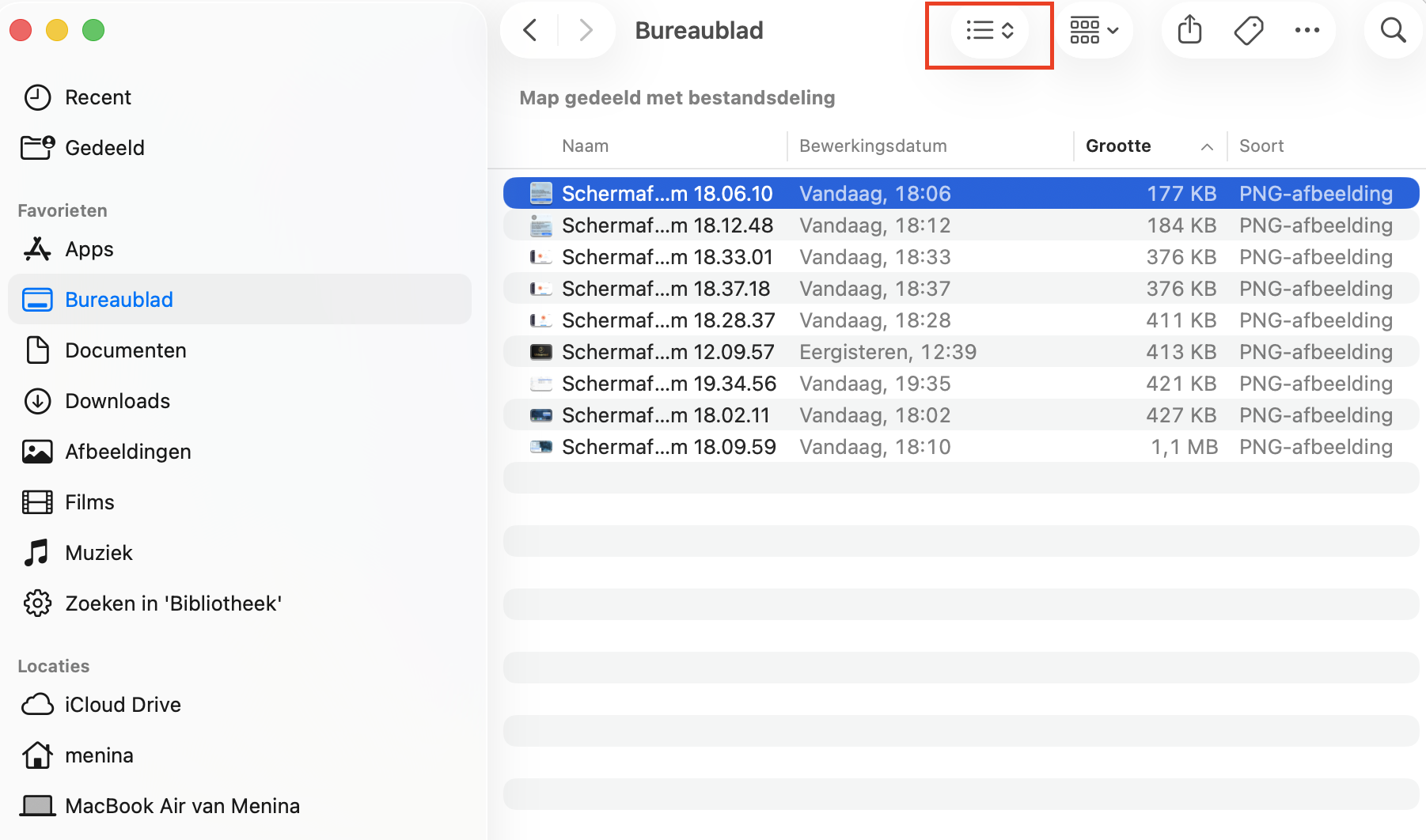The width and height of the screenshot is (1426, 840).
Task: Sort files by Naam column
Action: [585, 146]
